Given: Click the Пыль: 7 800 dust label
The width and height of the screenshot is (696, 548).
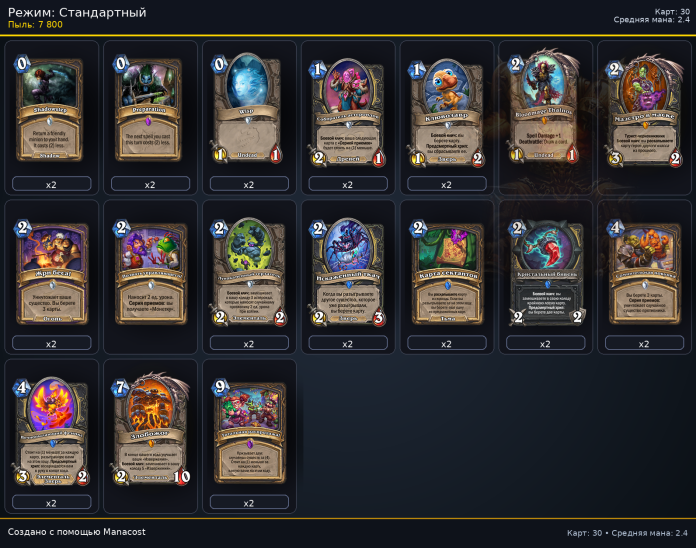Looking at the screenshot, I should tap(36, 25).
